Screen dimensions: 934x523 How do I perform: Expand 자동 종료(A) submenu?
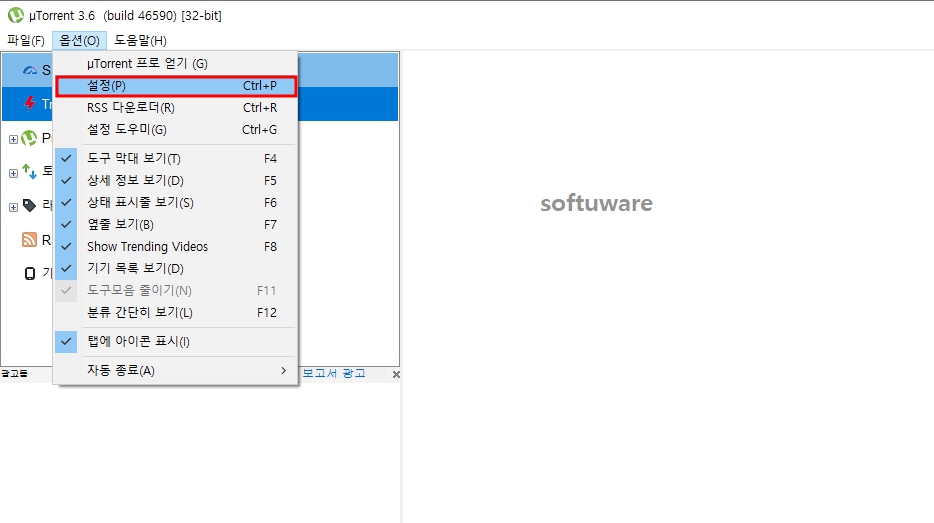176,371
